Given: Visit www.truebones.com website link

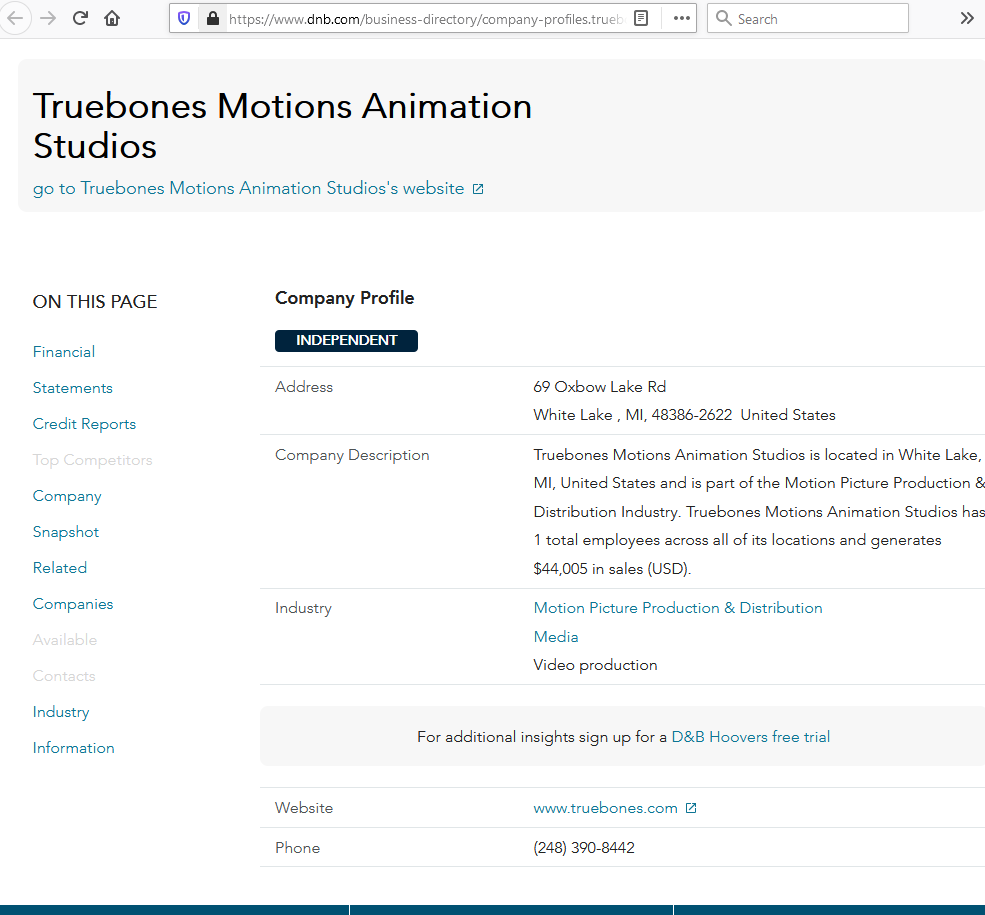Looking at the screenshot, I should coord(606,808).
